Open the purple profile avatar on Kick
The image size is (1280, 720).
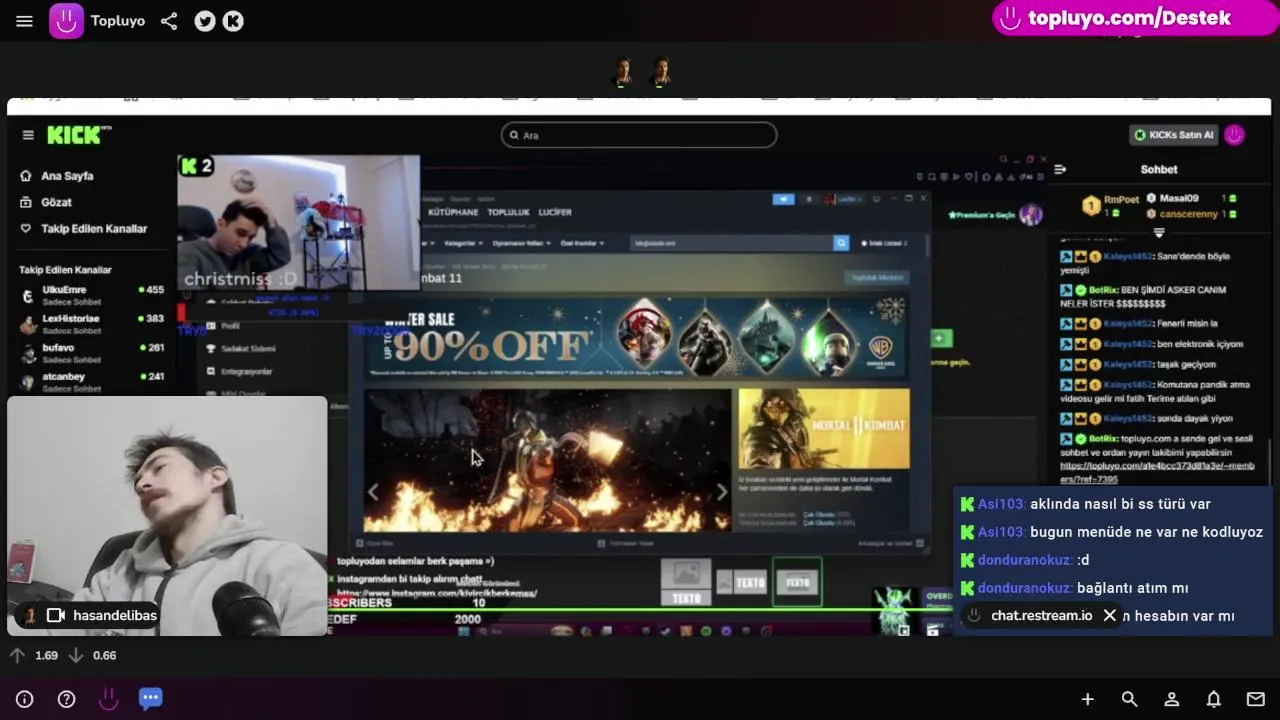tap(1235, 135)
